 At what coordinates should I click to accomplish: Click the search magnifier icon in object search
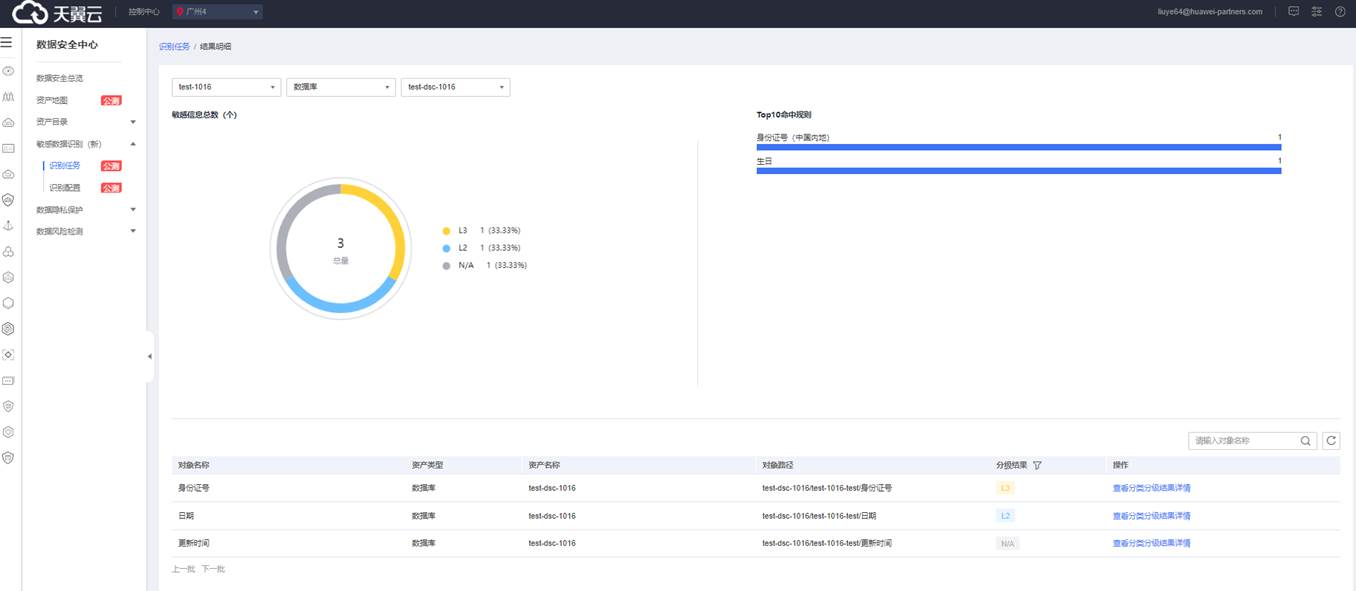pos(1306,441)
